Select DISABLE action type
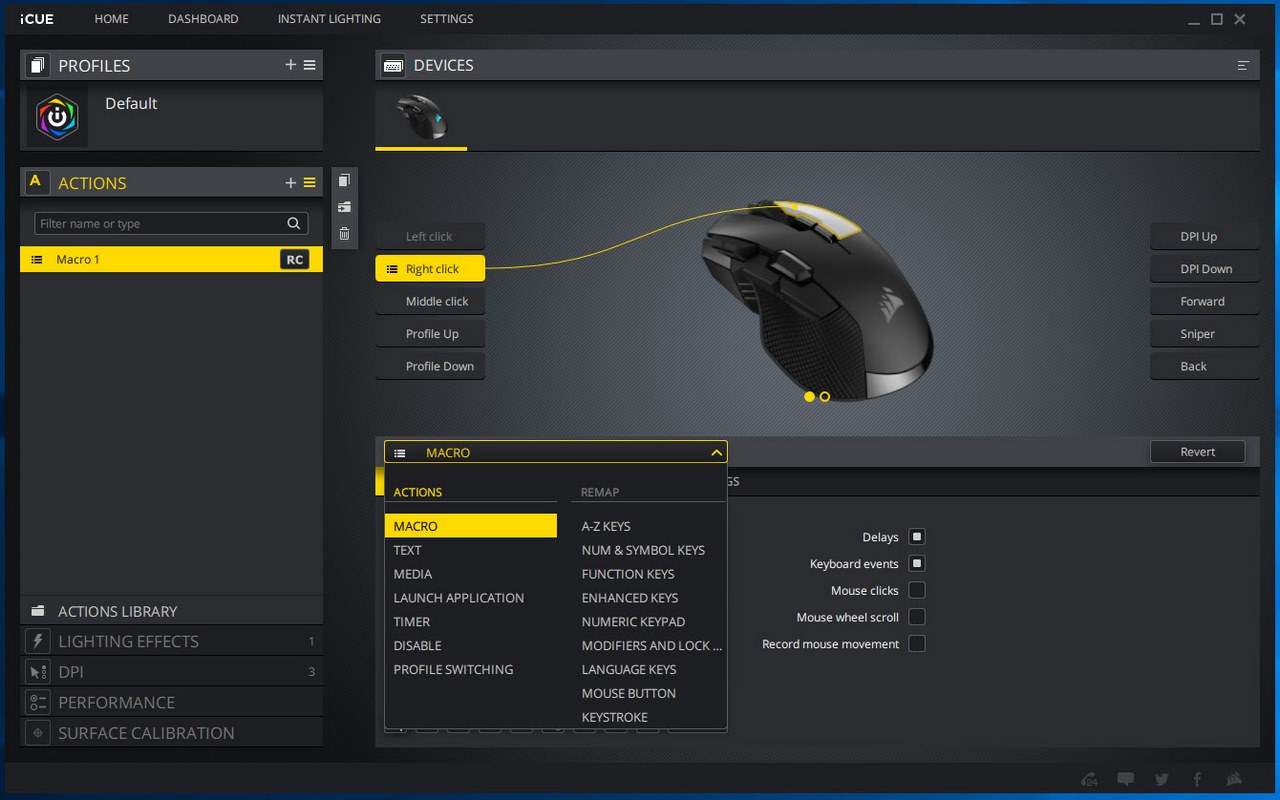Screen dimensions: 1280x800 tap(470, 646)
